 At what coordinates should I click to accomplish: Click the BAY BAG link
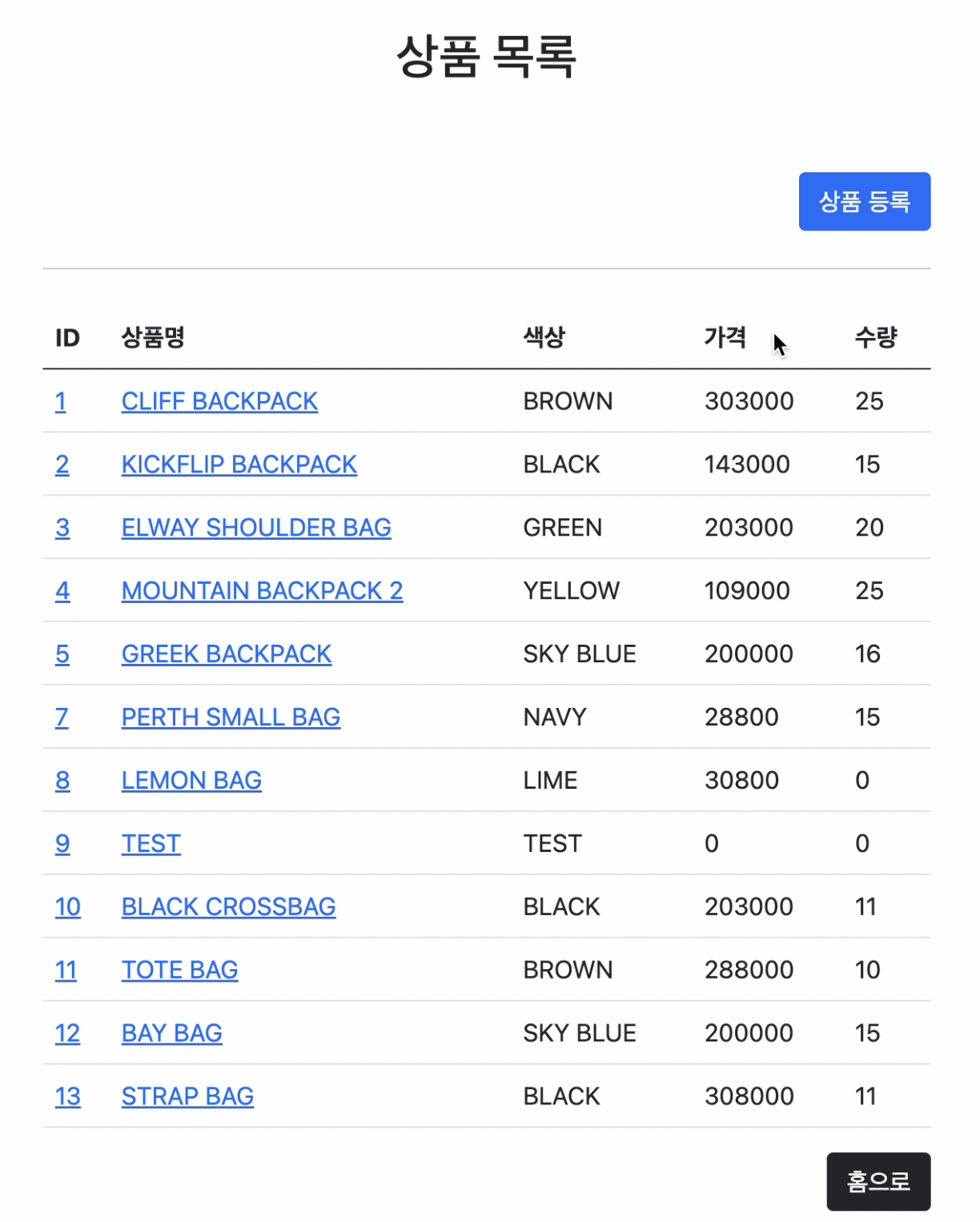point(171,1033)
